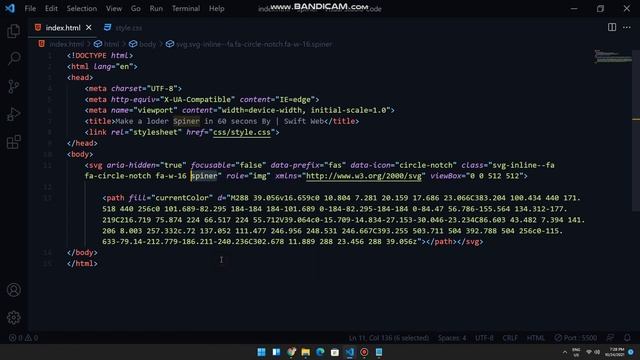The height and width of the screenshot is (360, 640).
Task: Click the svg element breadcrumb
Action: (x=253, y=44)
